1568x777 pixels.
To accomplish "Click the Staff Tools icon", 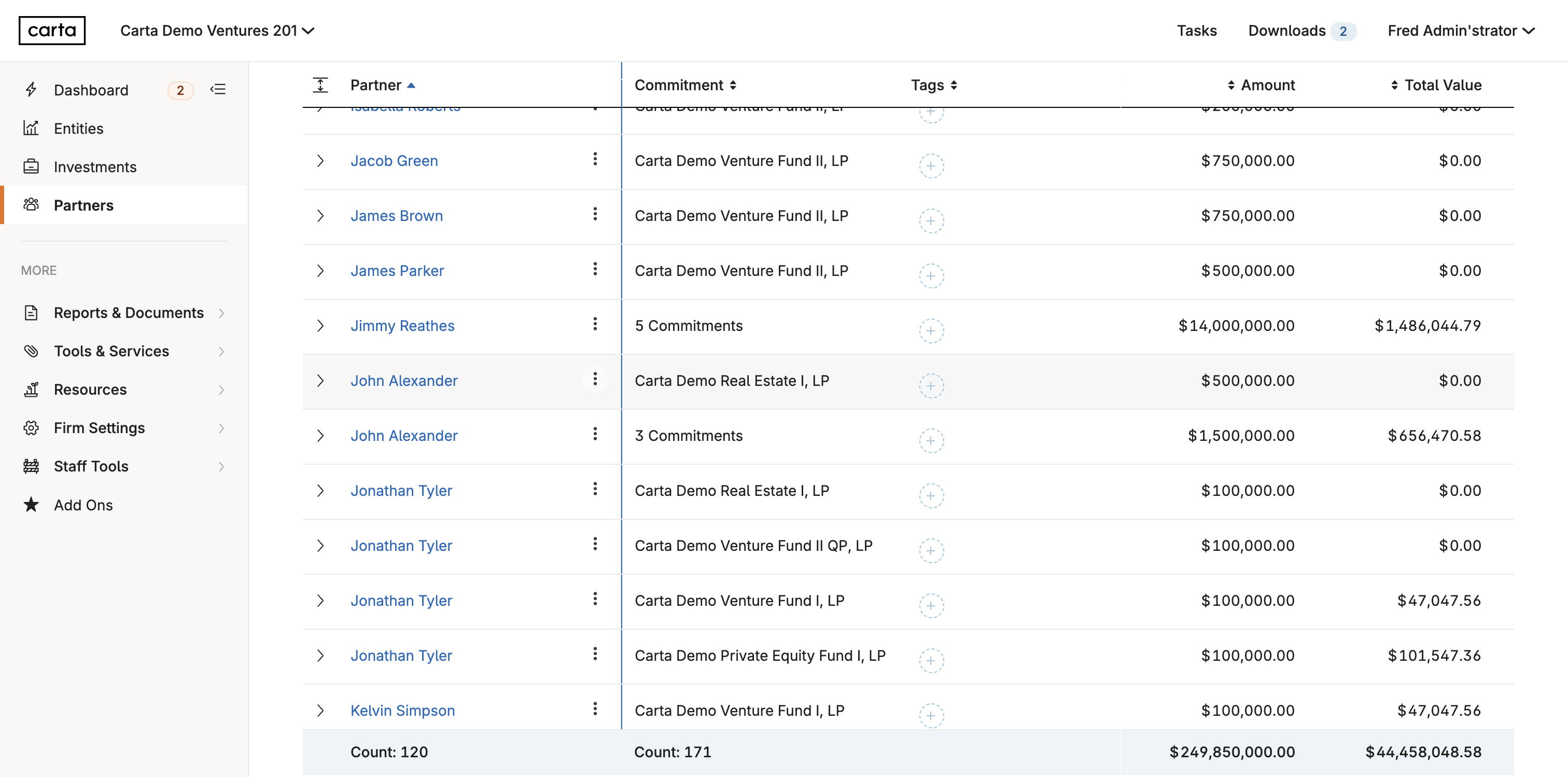I will 31,466.
